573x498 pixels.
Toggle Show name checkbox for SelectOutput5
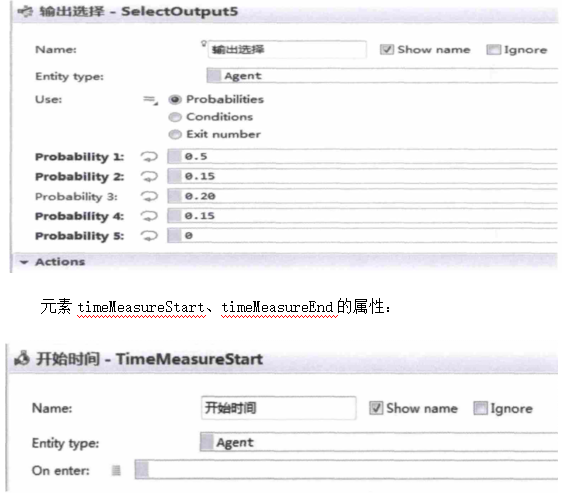[x=387, y=49]
